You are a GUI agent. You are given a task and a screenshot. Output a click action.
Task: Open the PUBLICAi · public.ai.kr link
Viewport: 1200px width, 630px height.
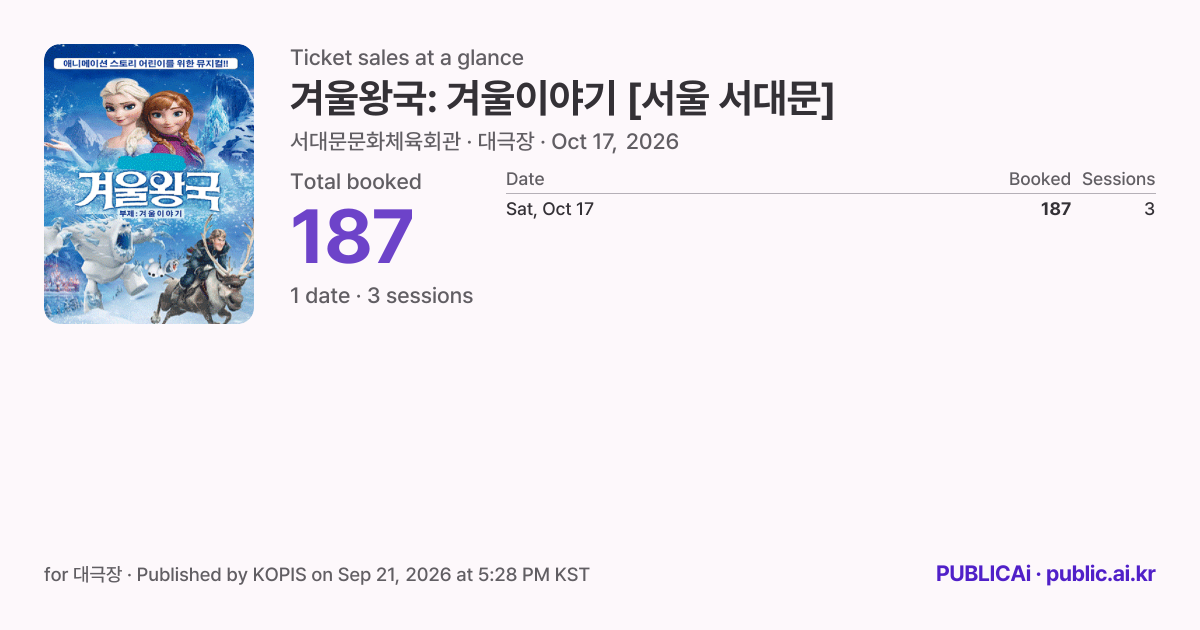click(x=1046, y=574)
